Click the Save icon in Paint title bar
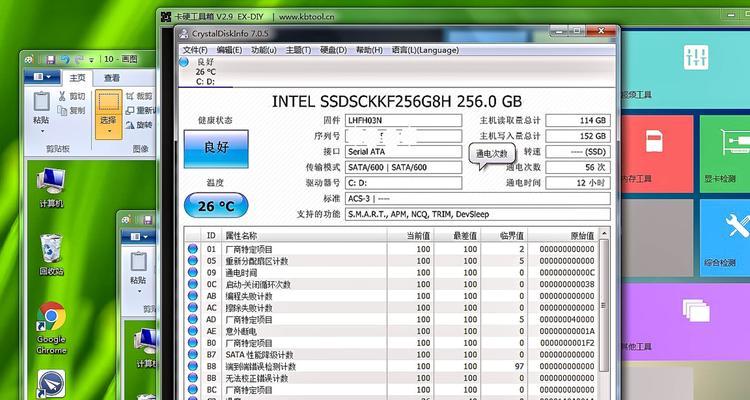 click(x=51, y=59)
